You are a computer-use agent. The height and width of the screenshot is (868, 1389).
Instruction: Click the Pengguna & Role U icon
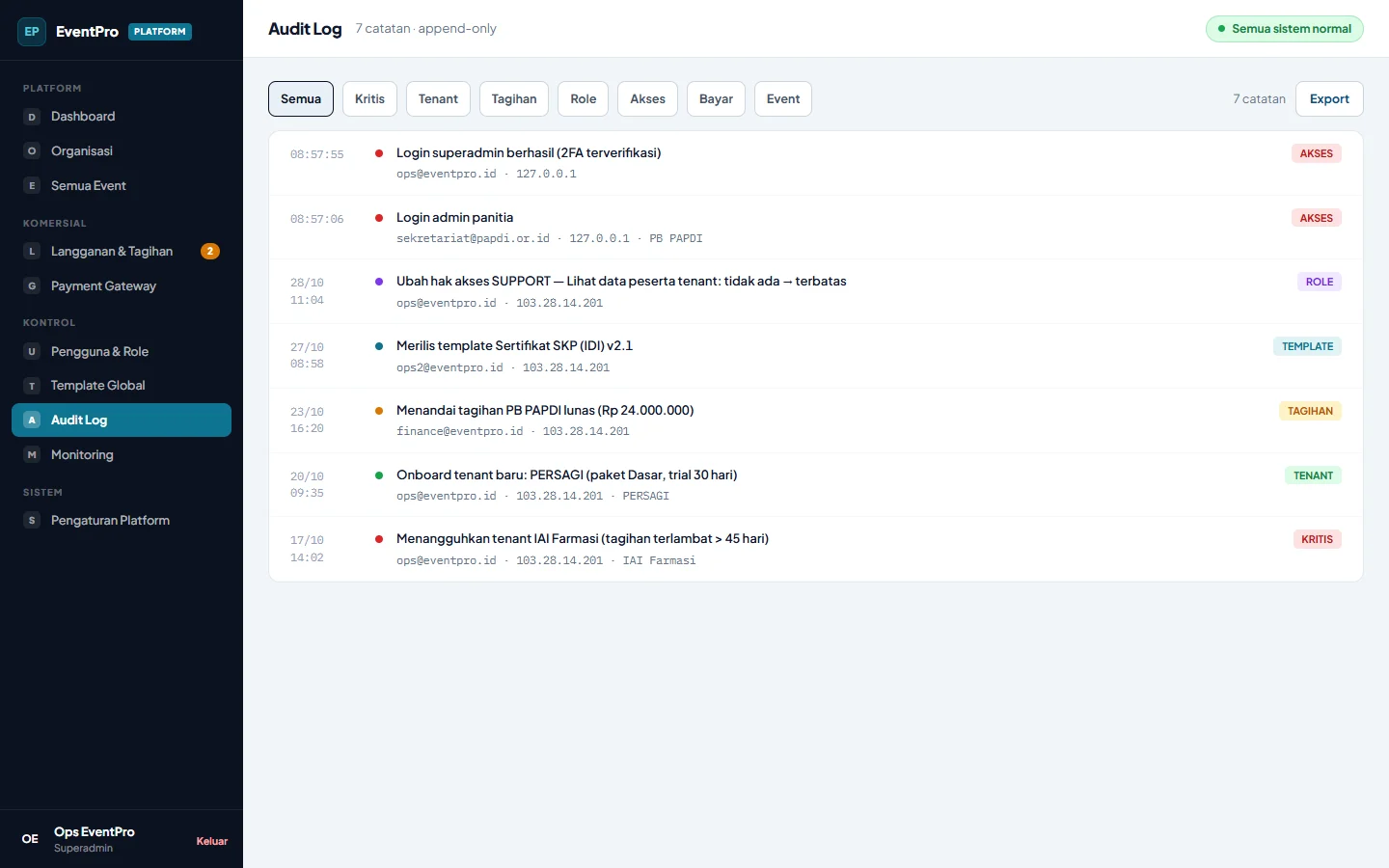[x=32, y=352]
